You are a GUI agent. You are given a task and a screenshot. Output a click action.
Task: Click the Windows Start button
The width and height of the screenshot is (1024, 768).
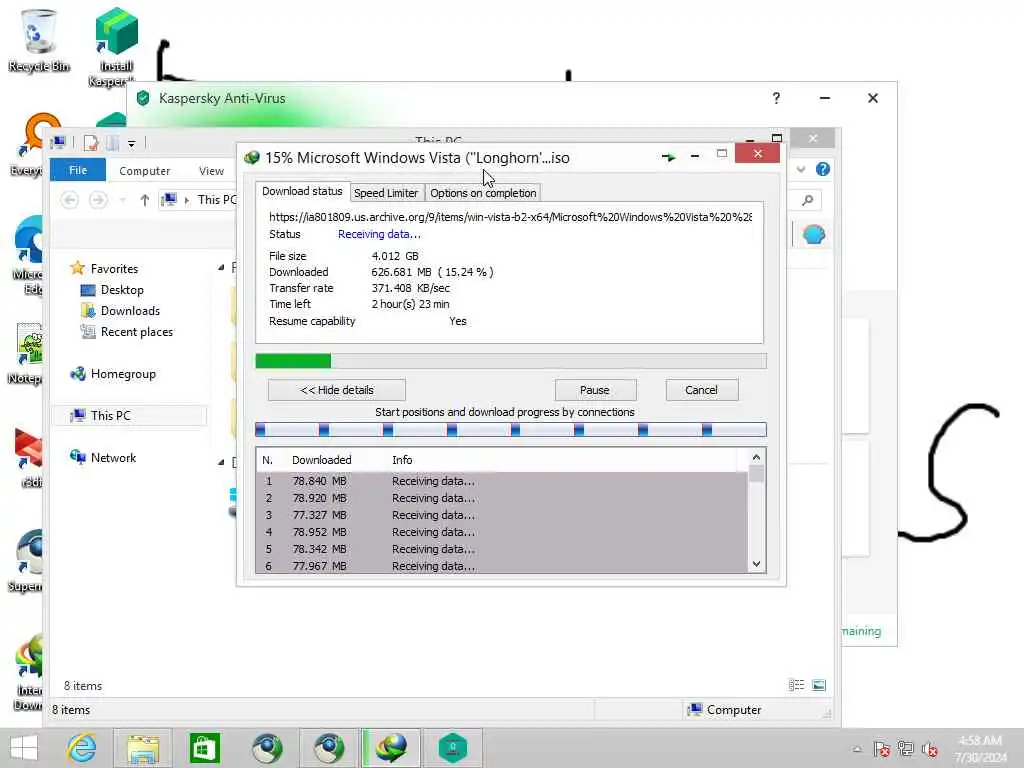click(x=24, y=748)
